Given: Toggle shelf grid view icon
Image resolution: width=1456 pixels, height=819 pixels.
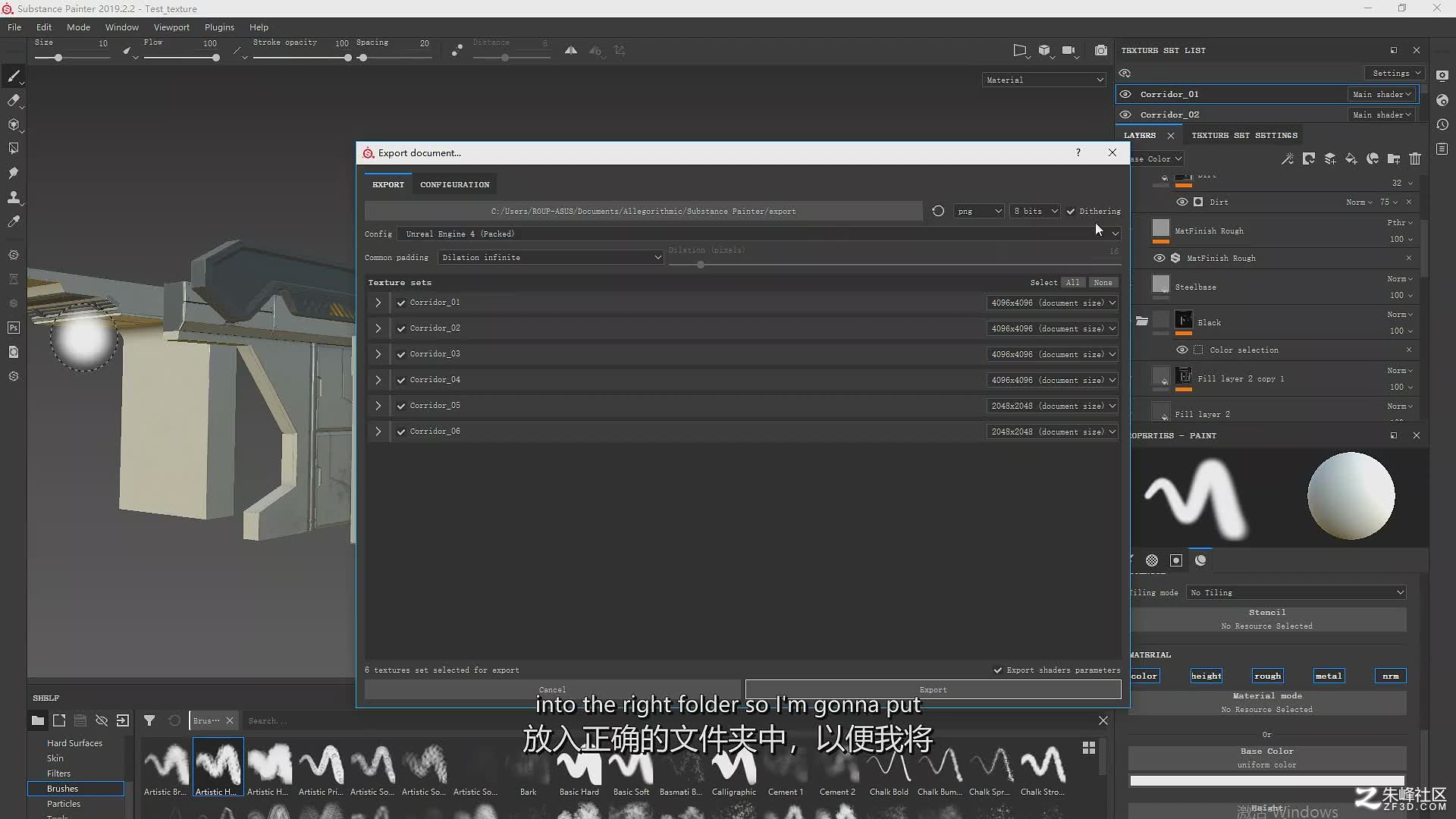Looking at the screenshot, I should pyautogui.click(x=1089, y=748).
